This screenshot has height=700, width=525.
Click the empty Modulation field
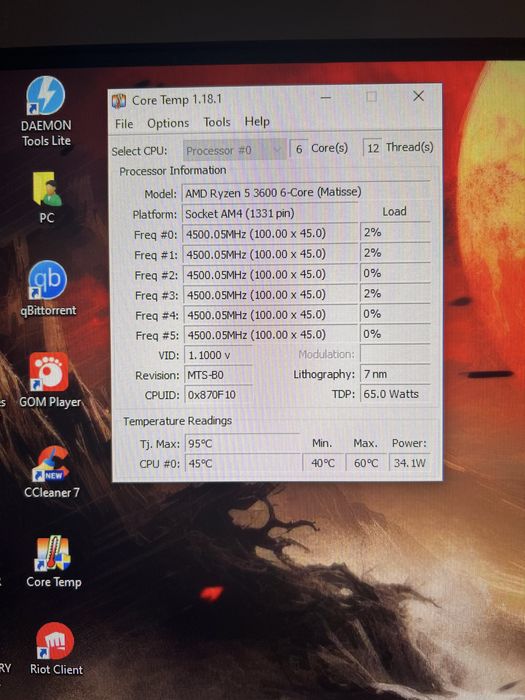395,354
